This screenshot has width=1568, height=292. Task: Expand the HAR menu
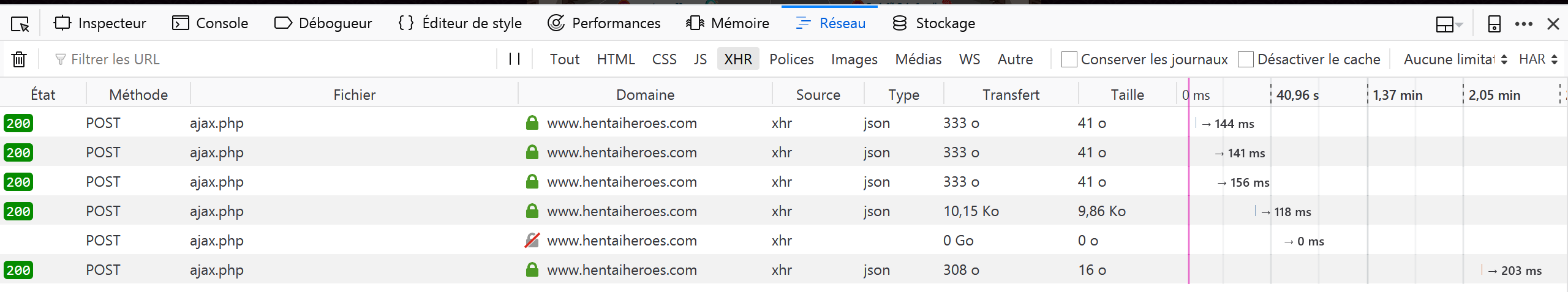coord(1537,59)
